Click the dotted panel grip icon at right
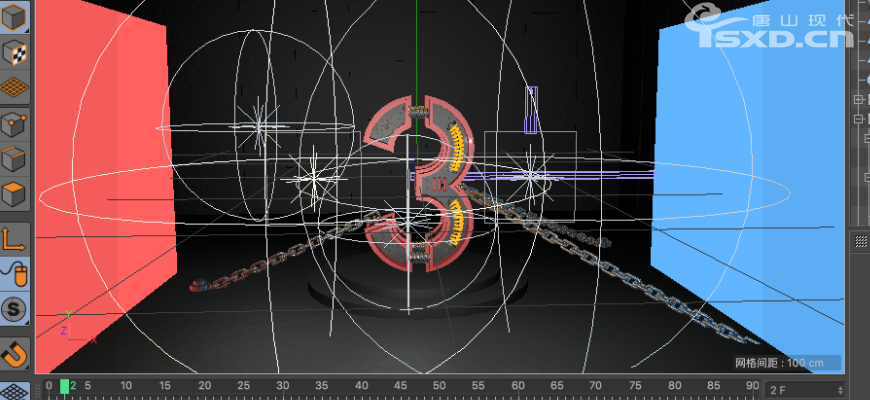The height and width of the screenshot is (400, 870). click(x=859, y=242)
